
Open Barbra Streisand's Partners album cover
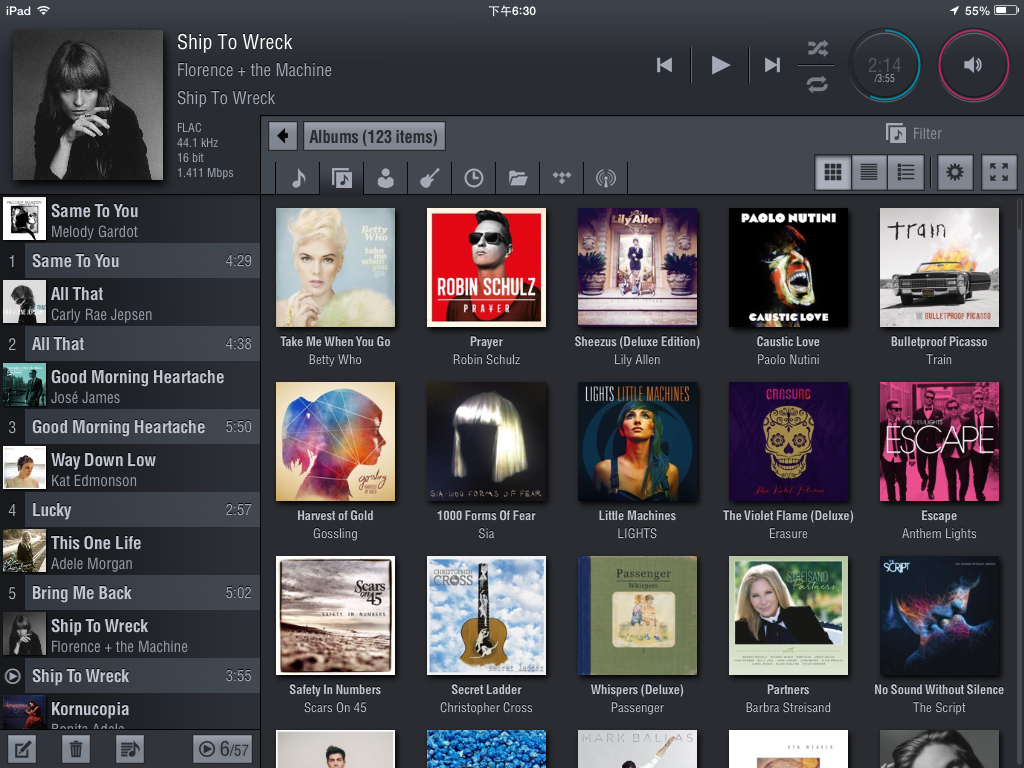(x=788, y=615)
